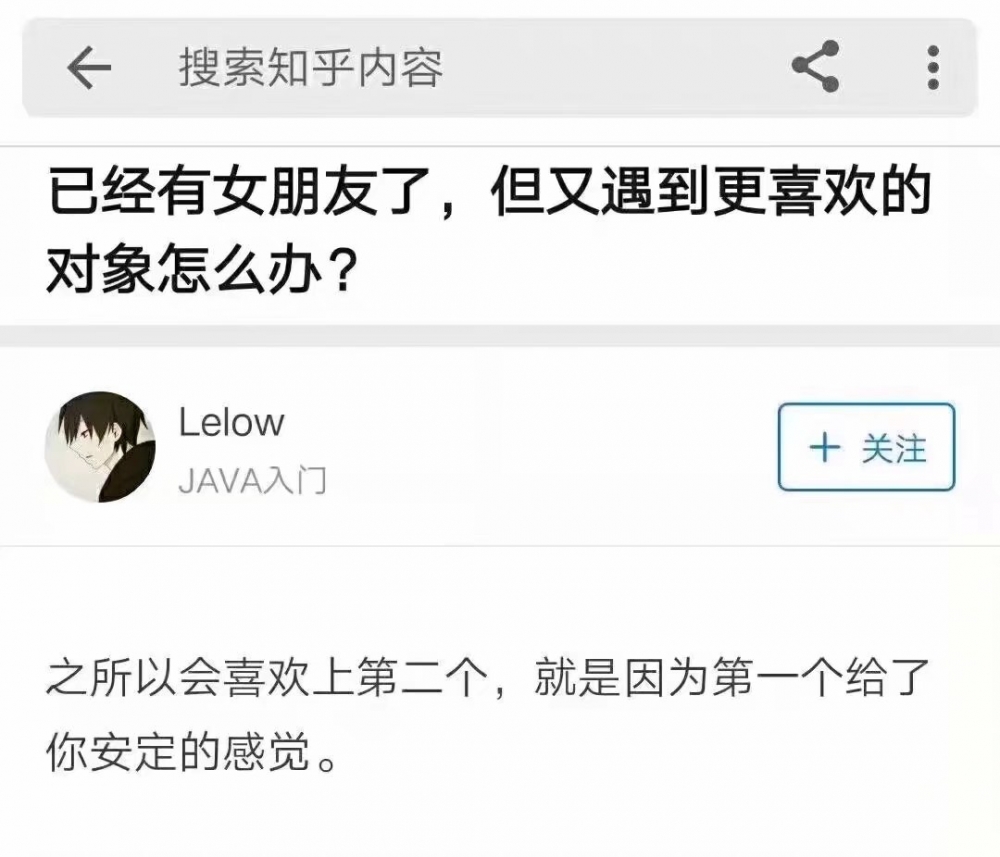Screen dimensions: 1000x857
Task: Click the gray divider below the question
Action: point(500,336)
